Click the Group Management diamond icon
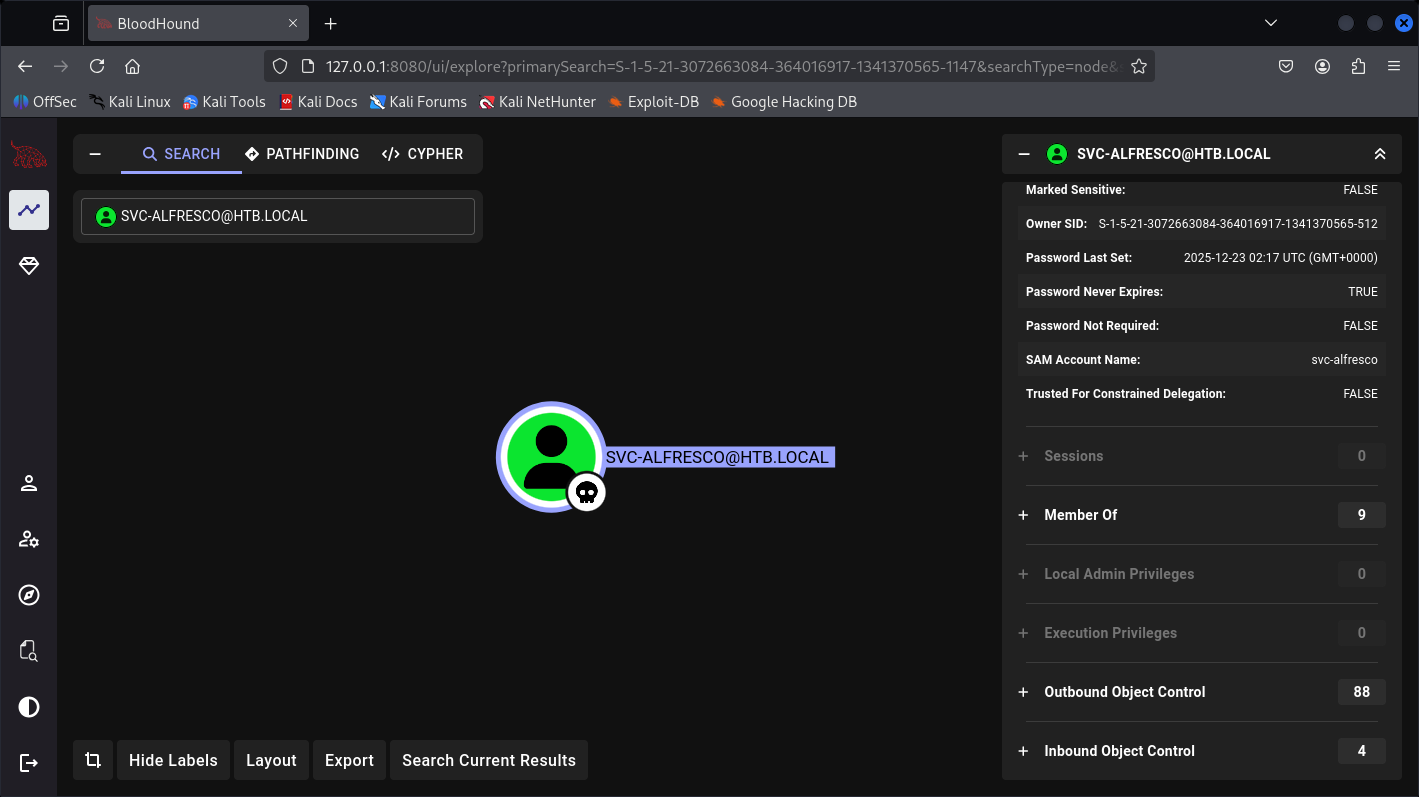Image resolution: width=1419 pixels, height=797 pixels. (29, 265)
